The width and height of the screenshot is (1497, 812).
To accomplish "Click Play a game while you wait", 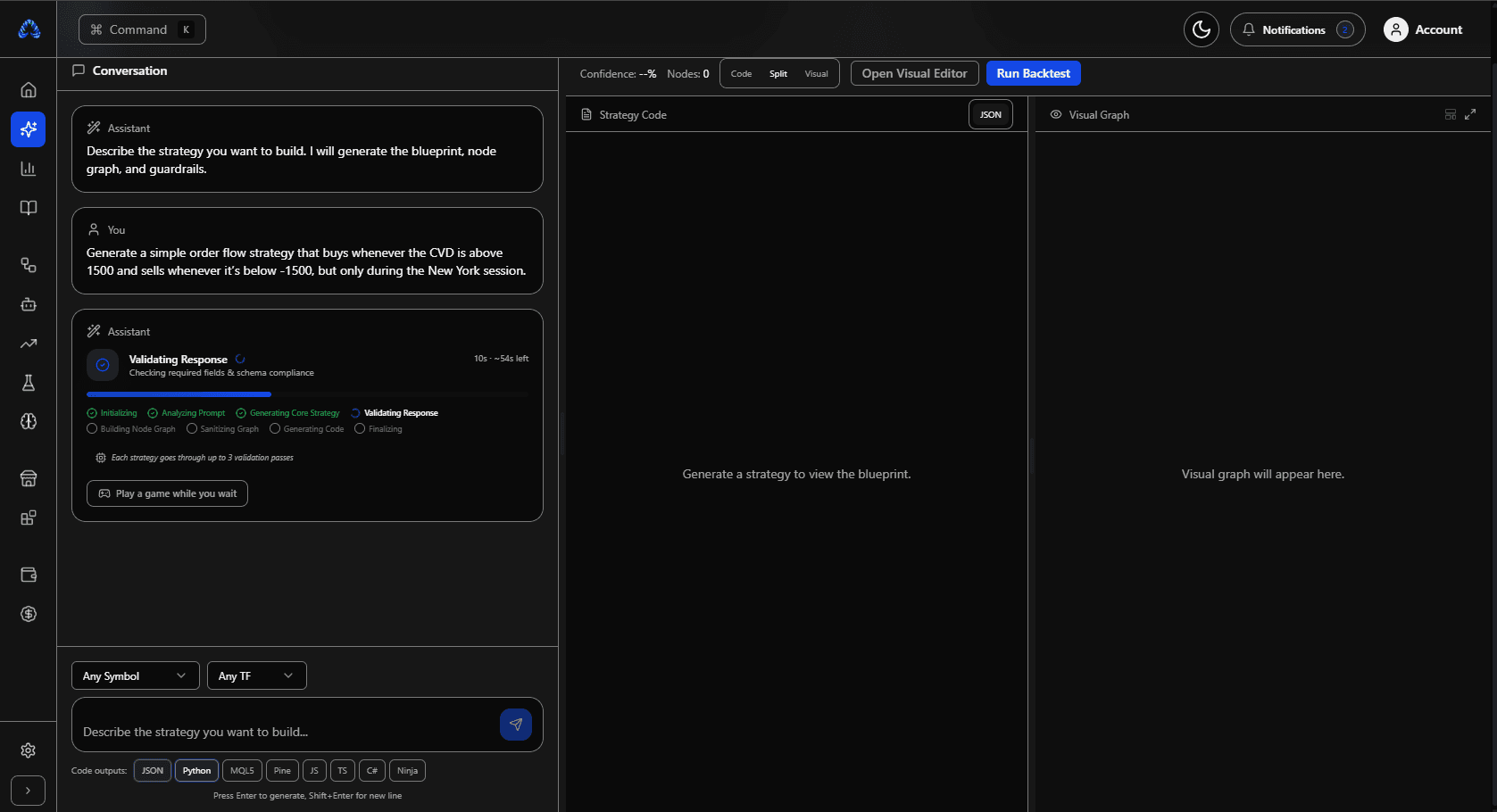I will 167,493.
